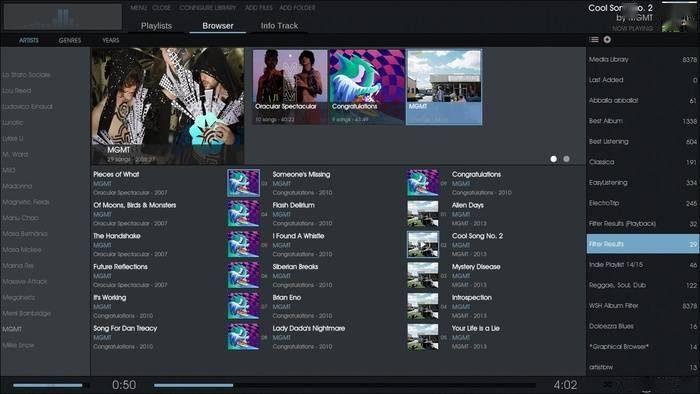
Task: Select track It's Working
Action: pos(109,298)
